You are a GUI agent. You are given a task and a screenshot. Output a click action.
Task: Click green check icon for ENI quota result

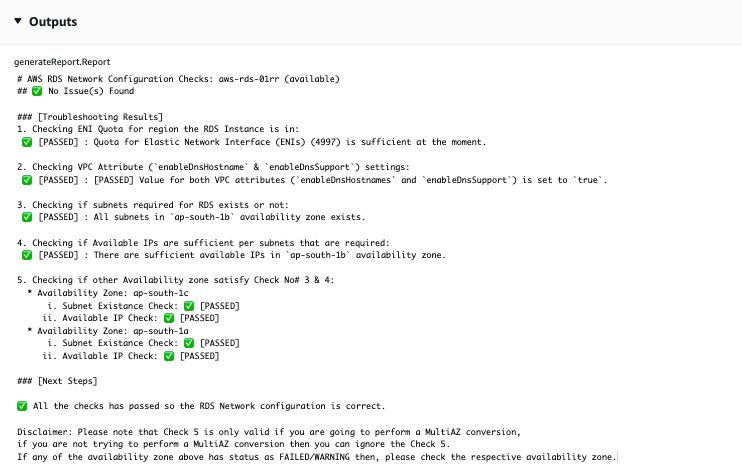coord(26,142)
